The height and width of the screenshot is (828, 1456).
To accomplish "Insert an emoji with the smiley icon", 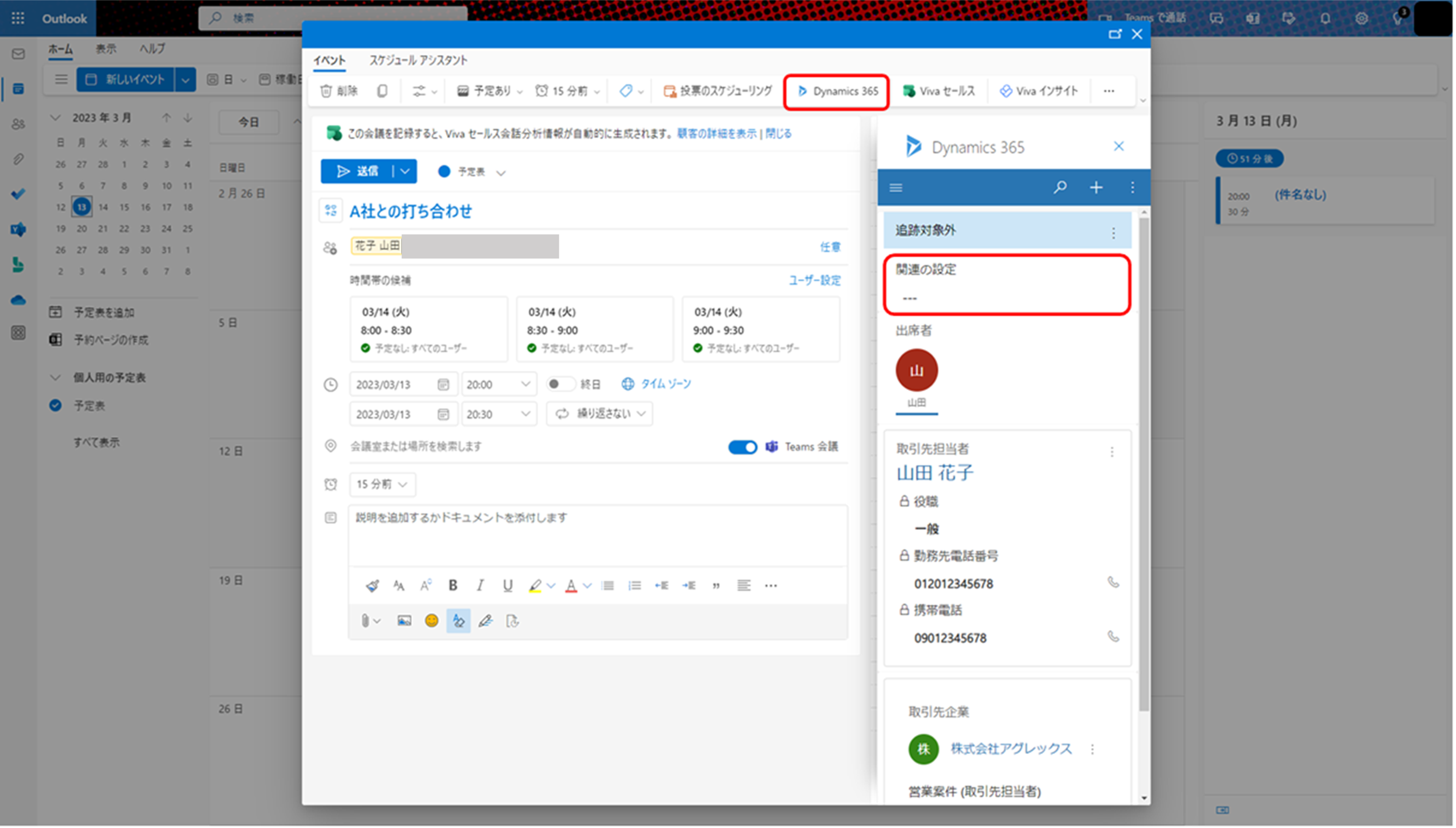I will point(432,621).
